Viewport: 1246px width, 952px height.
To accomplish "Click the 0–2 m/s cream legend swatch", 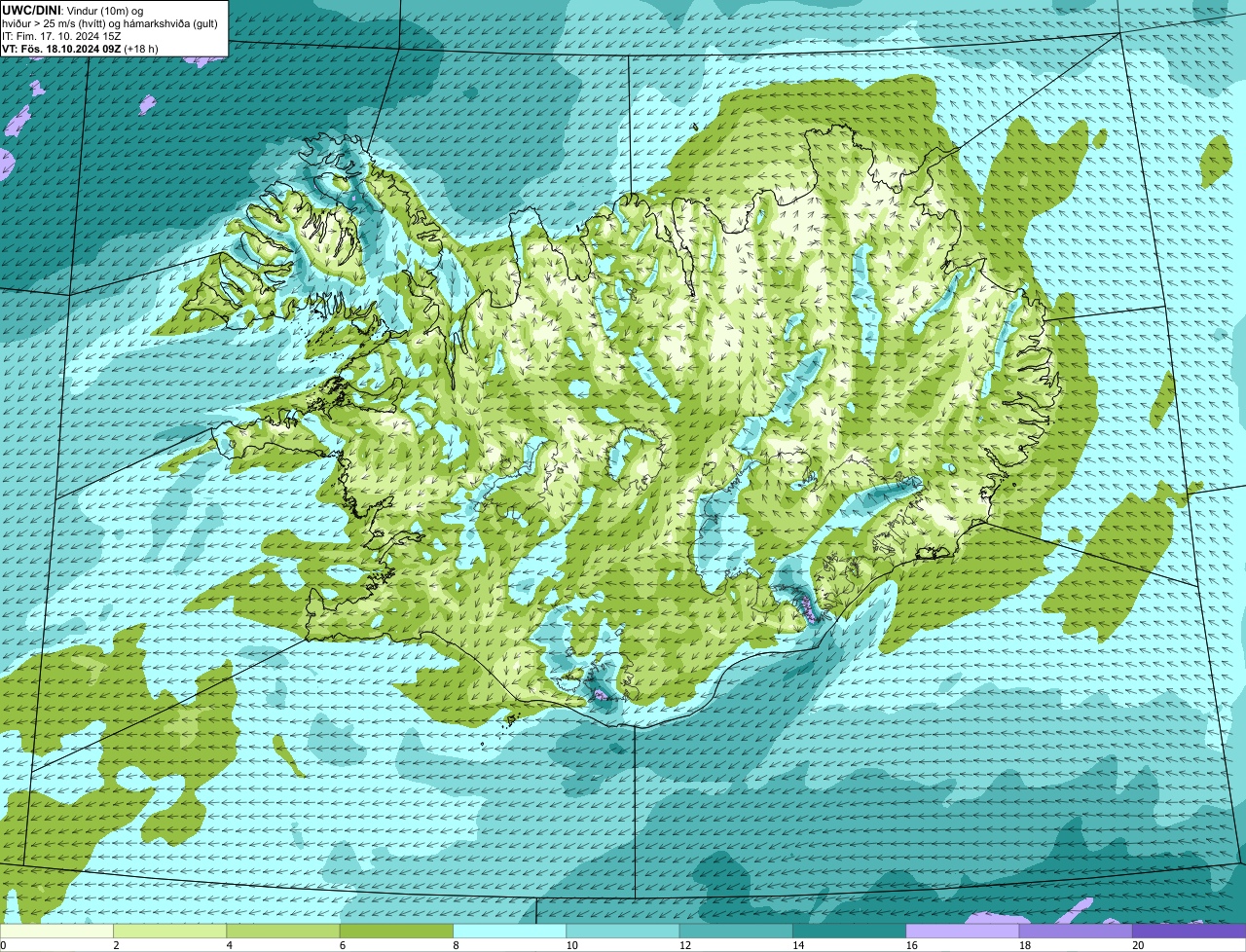I will point(56,931).
